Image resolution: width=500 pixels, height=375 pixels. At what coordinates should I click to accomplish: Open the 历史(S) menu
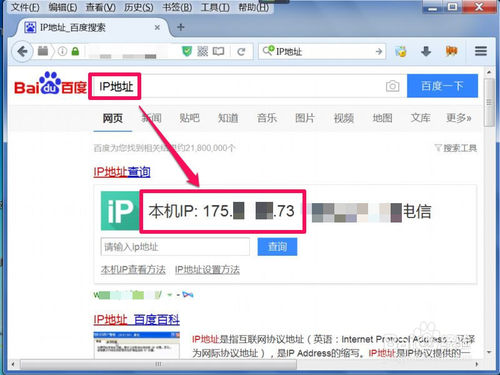139,7
